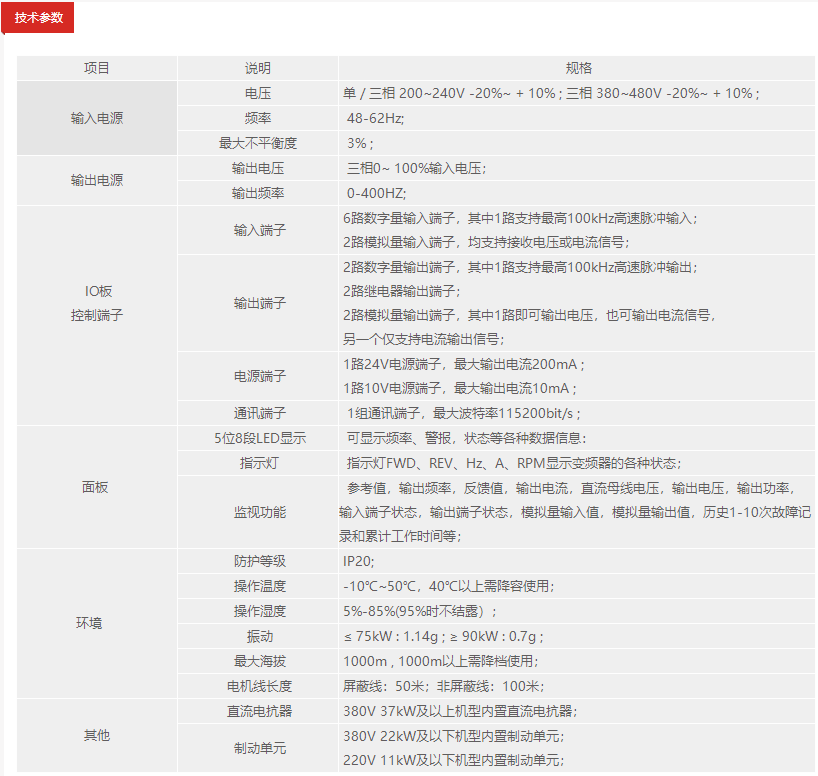818x776 pixels.
Task: Click the 其他 category cell
Action: coord(97,735)
